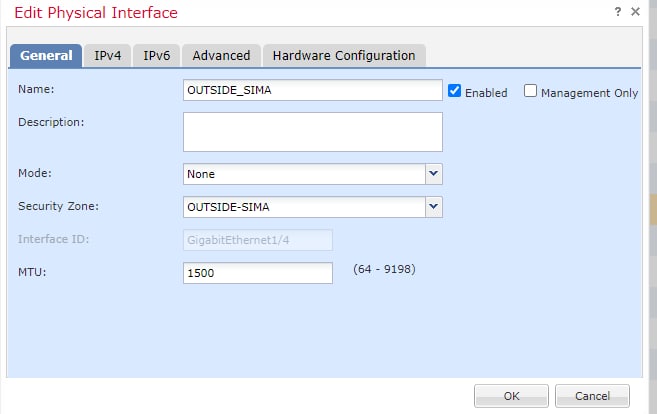Select the Hardware Configuration tab
The image size is (657, 414).
344,55
